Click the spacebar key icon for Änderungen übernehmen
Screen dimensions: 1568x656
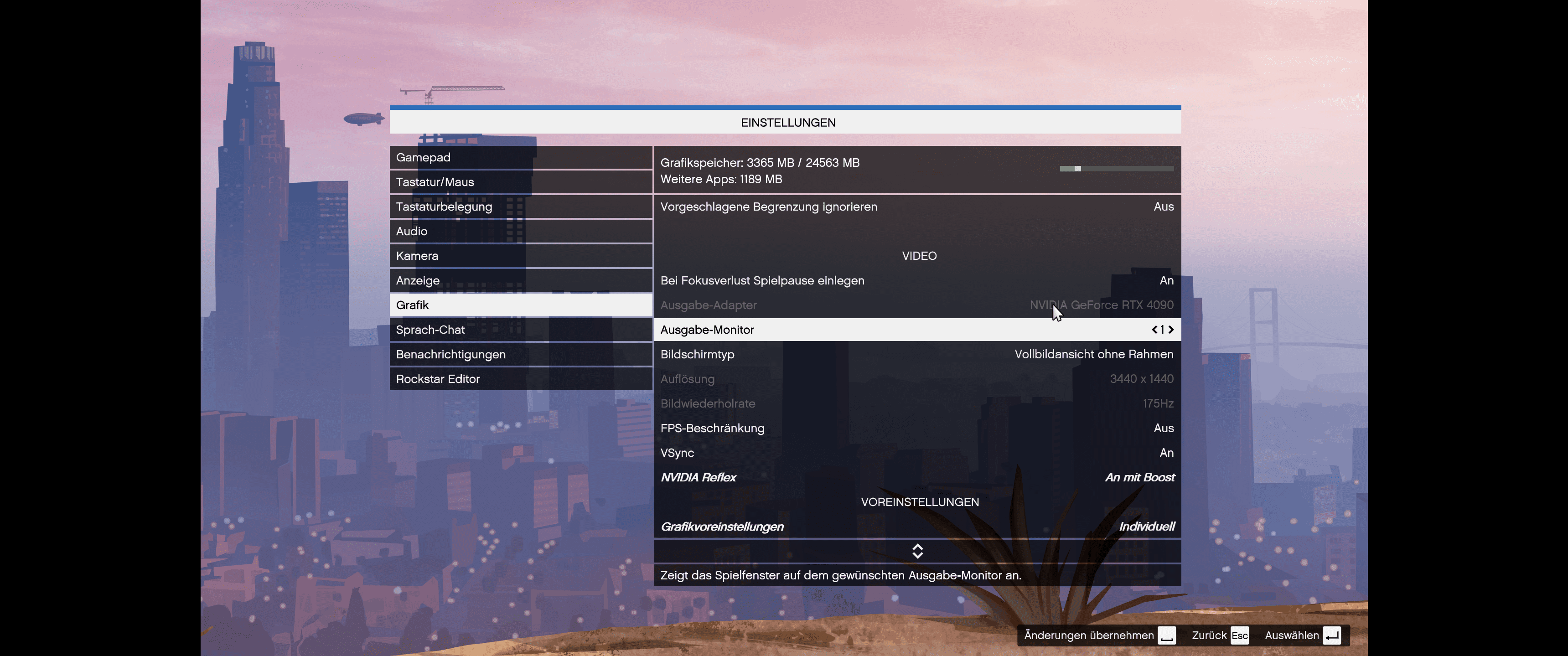pos(1166,635)
